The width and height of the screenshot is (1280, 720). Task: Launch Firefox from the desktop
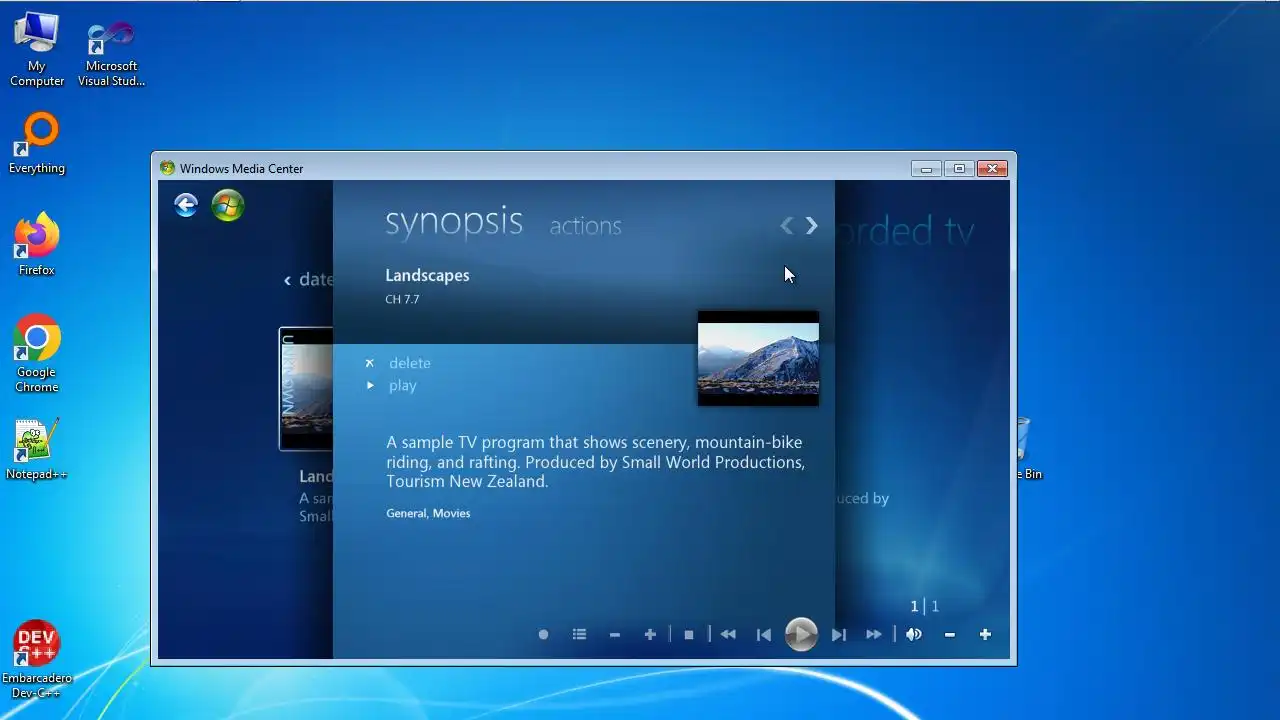pos(37,245)
